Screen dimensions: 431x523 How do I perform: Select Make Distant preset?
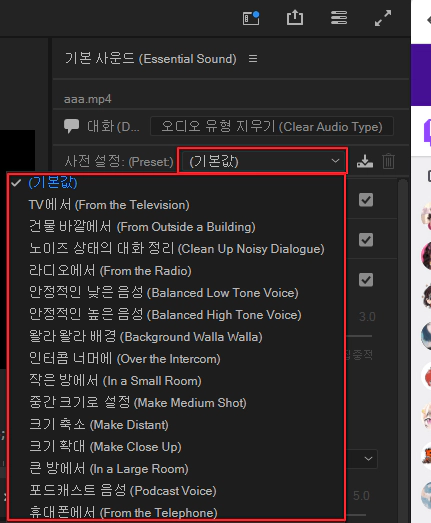(x=177, y=425)
